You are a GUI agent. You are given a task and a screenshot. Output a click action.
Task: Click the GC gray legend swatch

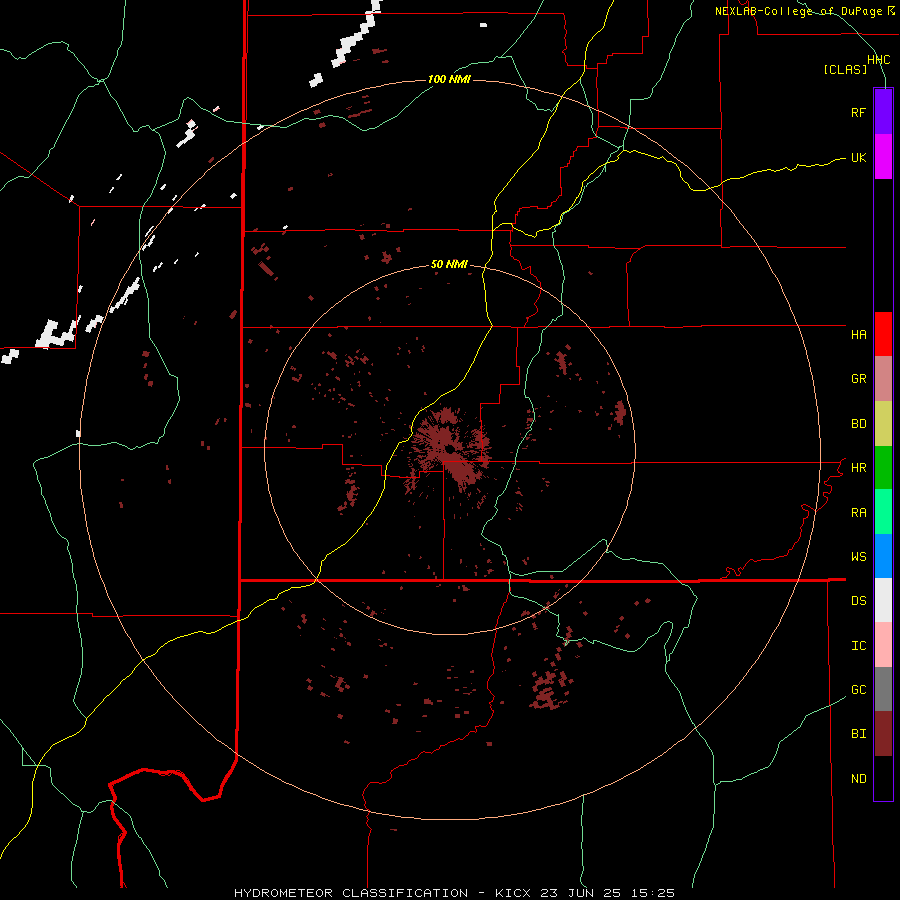coord(883,689)
